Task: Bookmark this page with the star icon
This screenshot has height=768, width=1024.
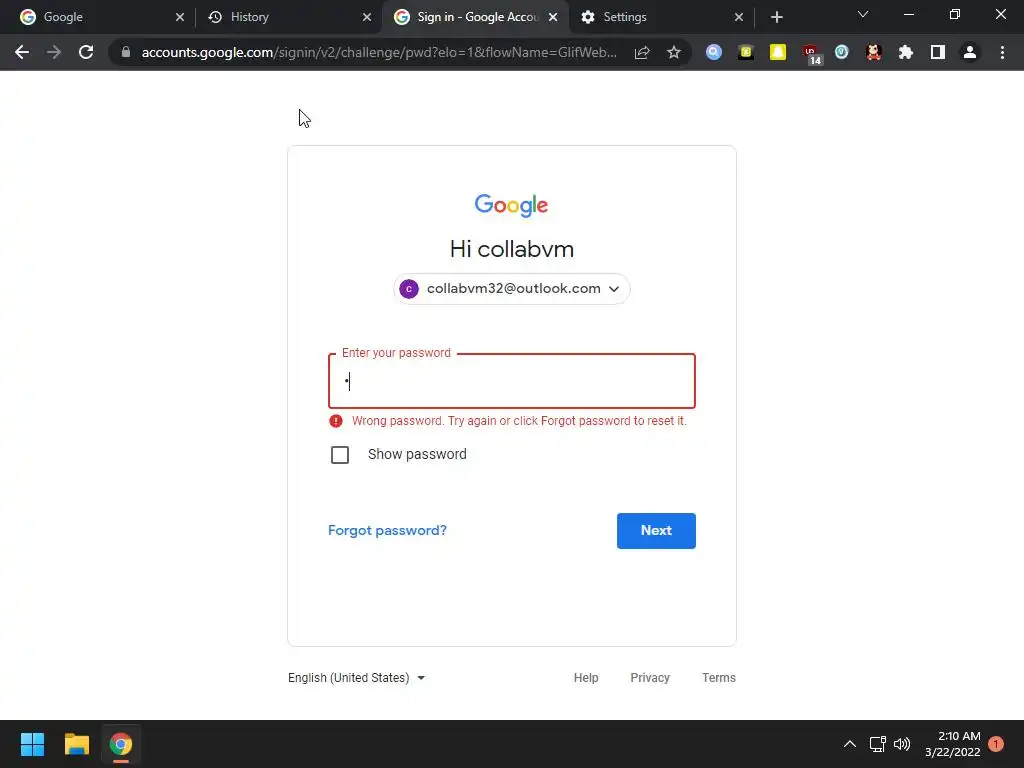Action: 674,52
